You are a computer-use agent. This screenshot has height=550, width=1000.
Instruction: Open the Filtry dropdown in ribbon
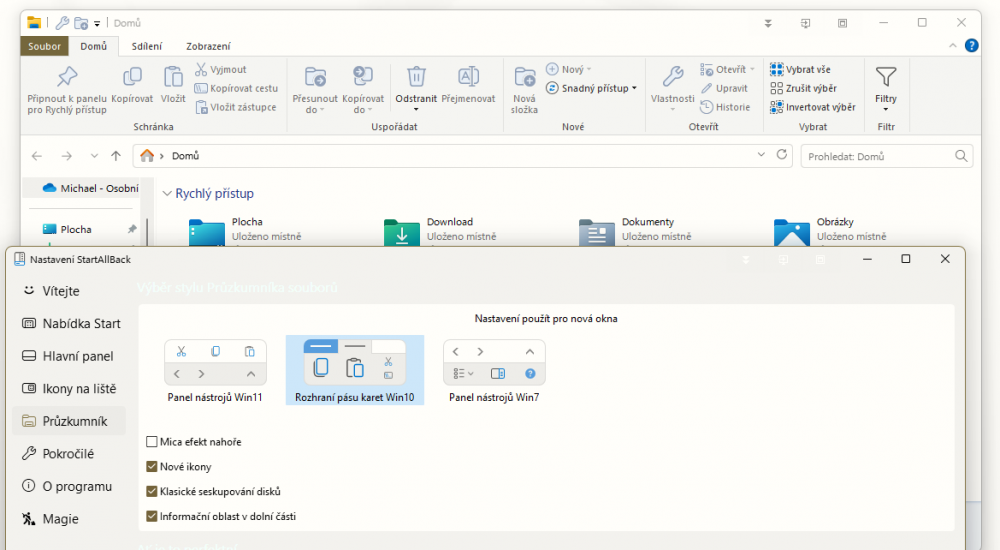coord(885,88)
